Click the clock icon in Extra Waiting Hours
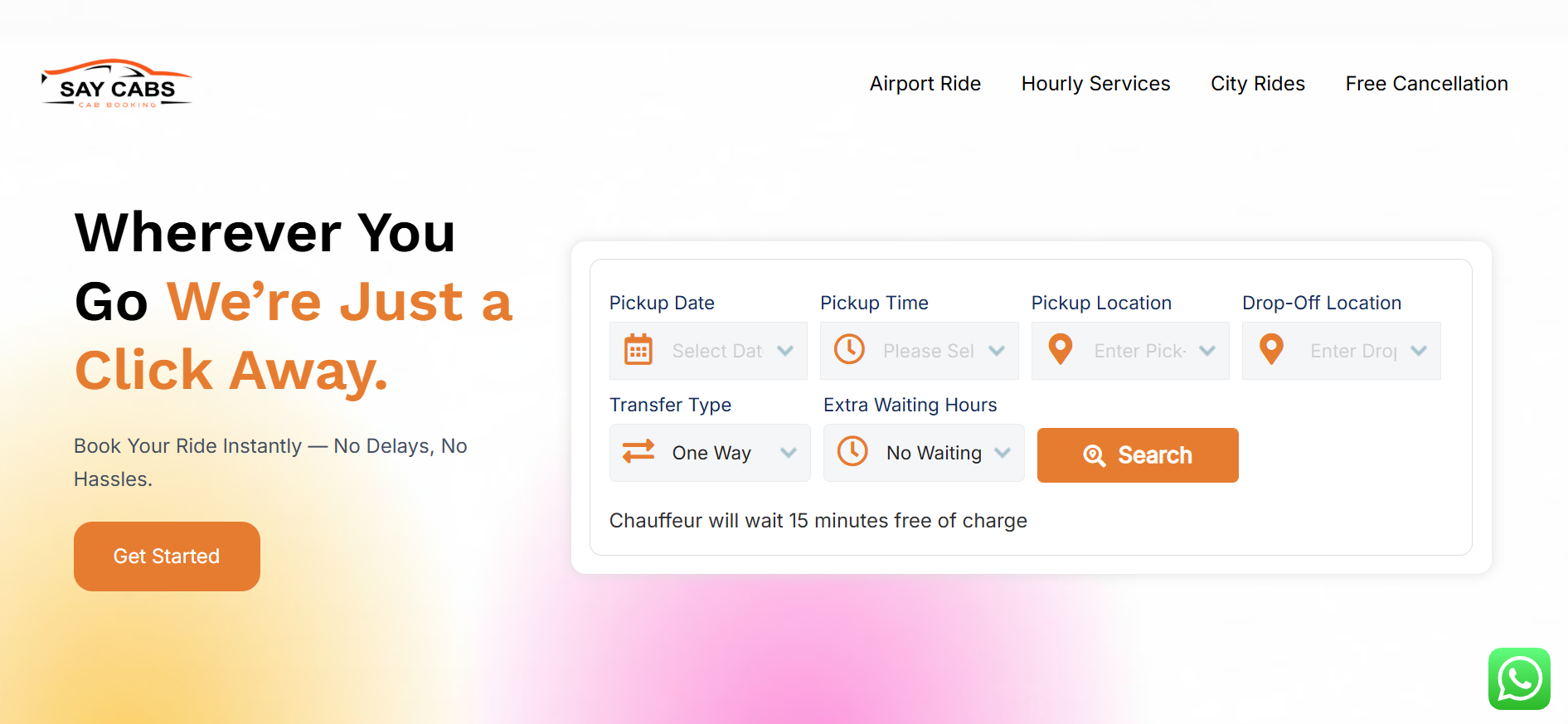The height and width of the screenshot is (724, 1568). click(x=852, y=451)
